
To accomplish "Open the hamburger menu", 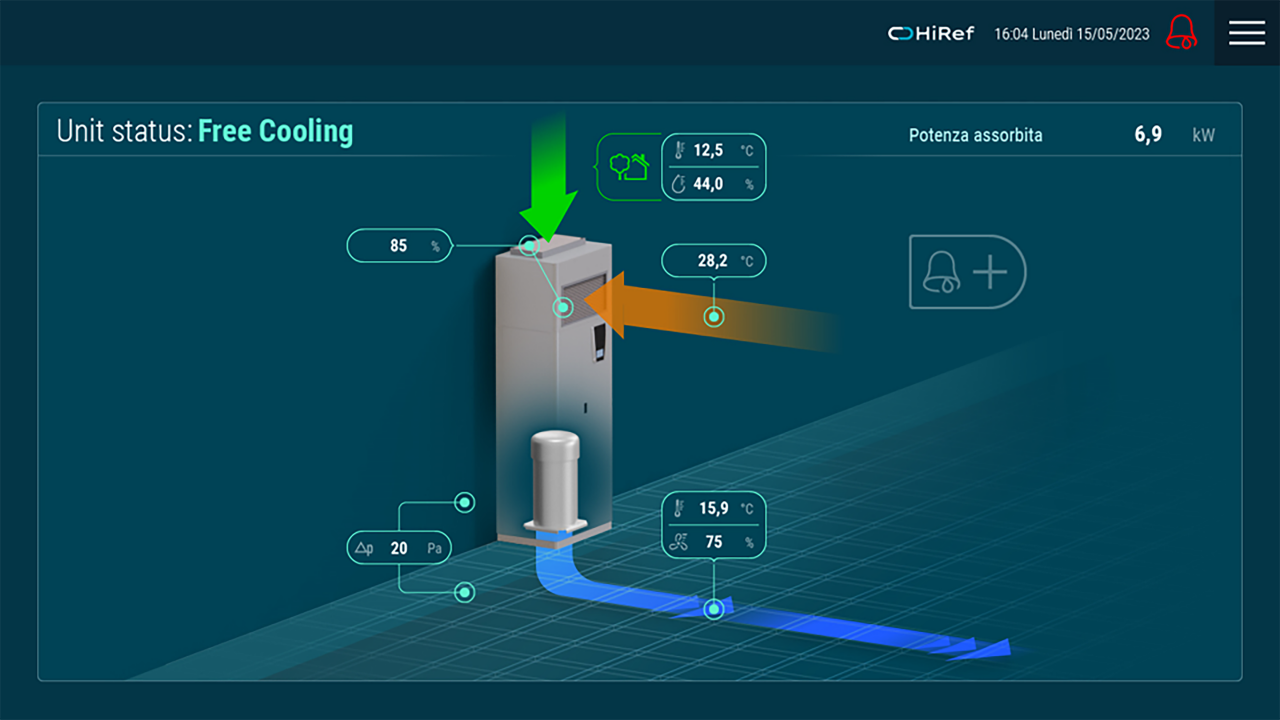I will 1247,33.
